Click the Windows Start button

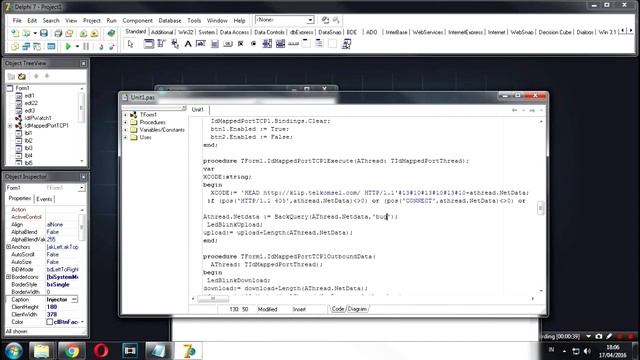[13, 351]
